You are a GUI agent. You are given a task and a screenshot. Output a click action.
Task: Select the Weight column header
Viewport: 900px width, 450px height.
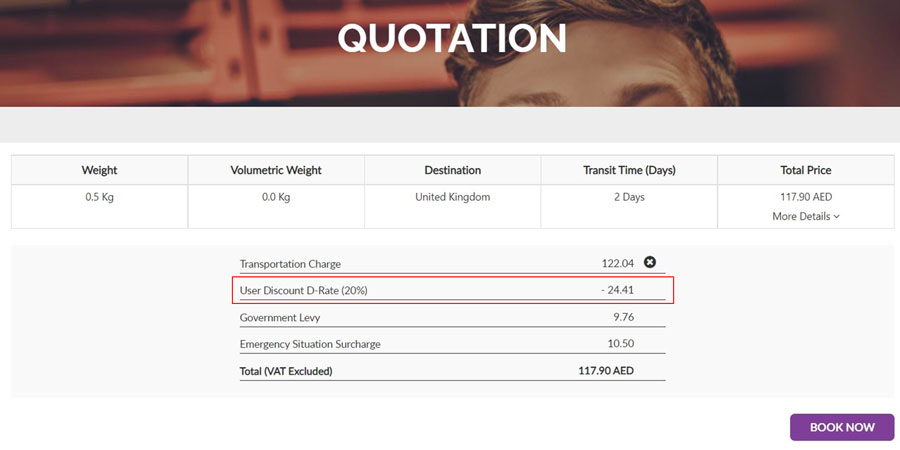tap(99, 170)
